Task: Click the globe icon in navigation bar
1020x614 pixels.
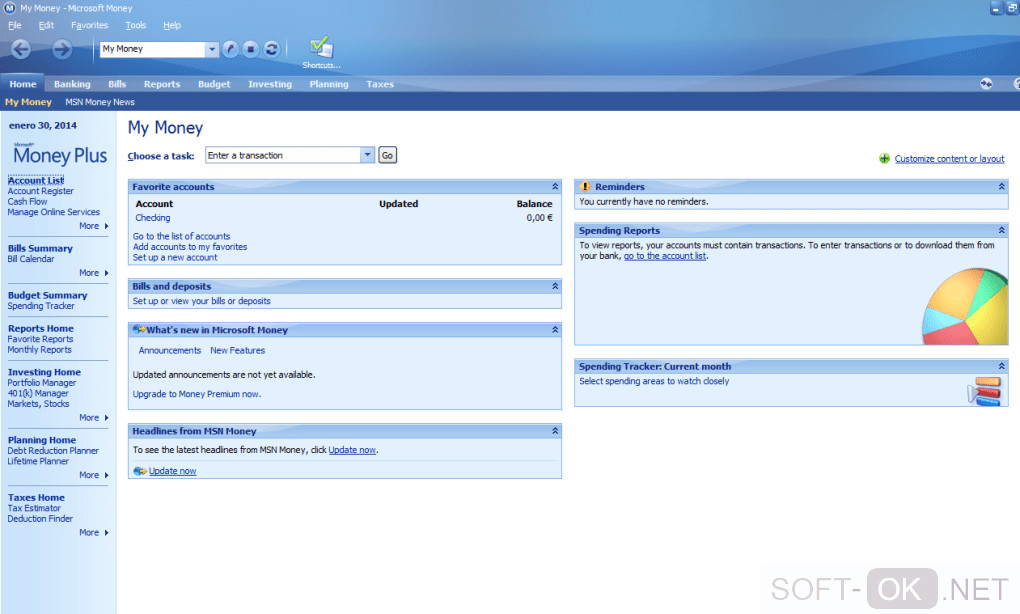Action: pyautogui.click(x=986, y=84)
